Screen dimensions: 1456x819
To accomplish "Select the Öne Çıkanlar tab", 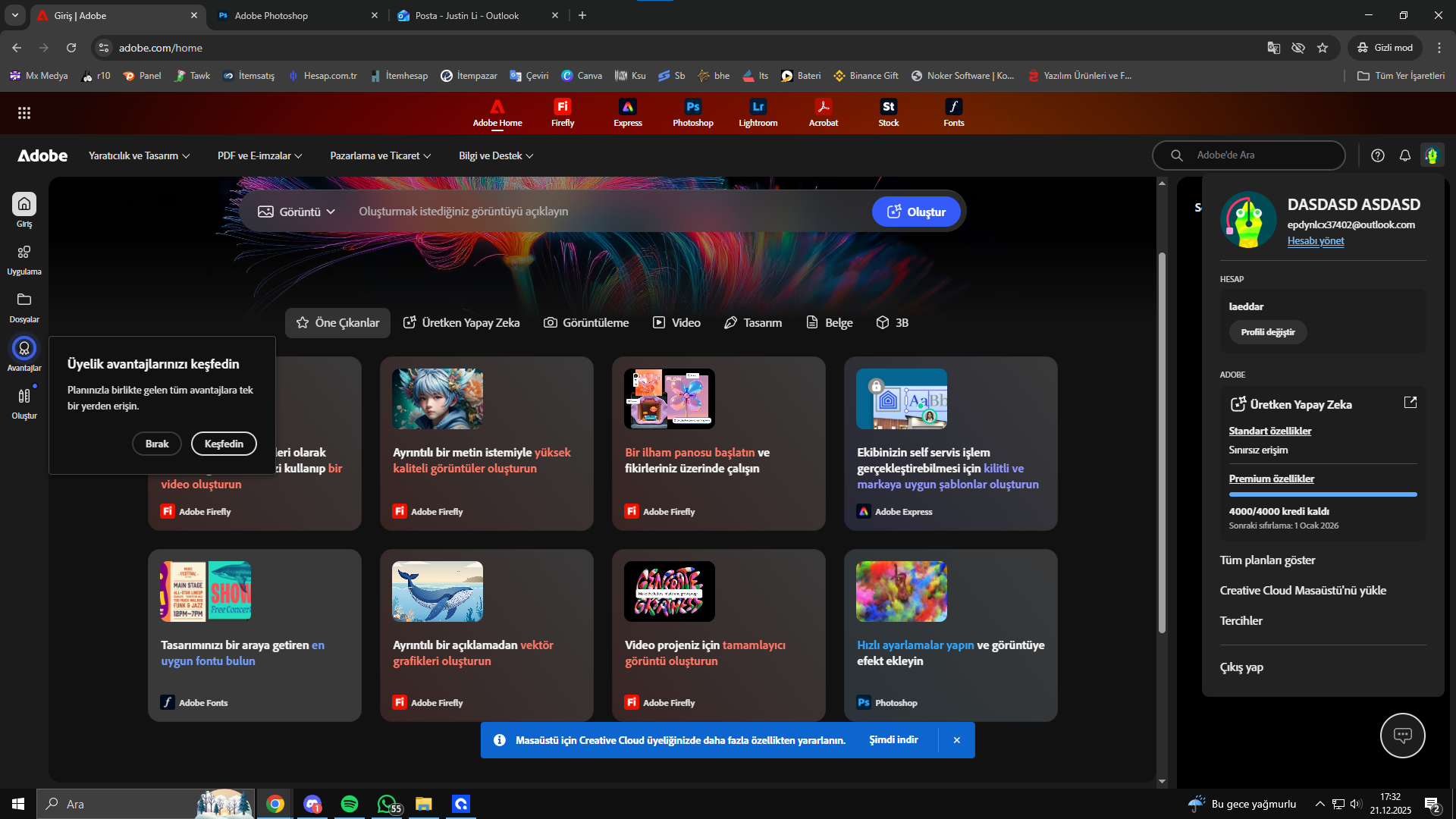I will tap(337, 323).
